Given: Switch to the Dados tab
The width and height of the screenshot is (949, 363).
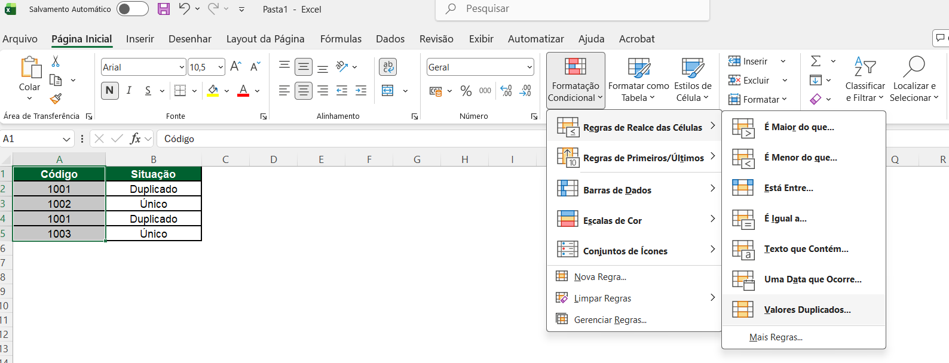Looking at the screenshot, I should pos(390,39).
